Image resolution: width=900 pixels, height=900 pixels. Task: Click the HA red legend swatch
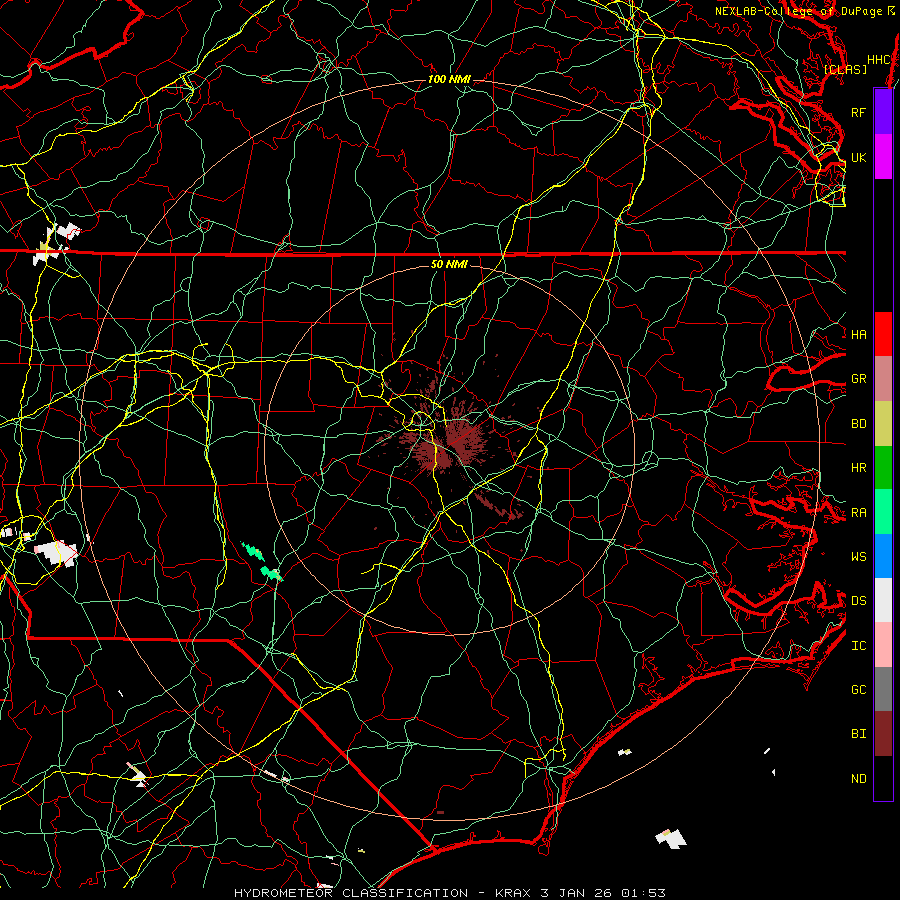click(x=883, y=334)
